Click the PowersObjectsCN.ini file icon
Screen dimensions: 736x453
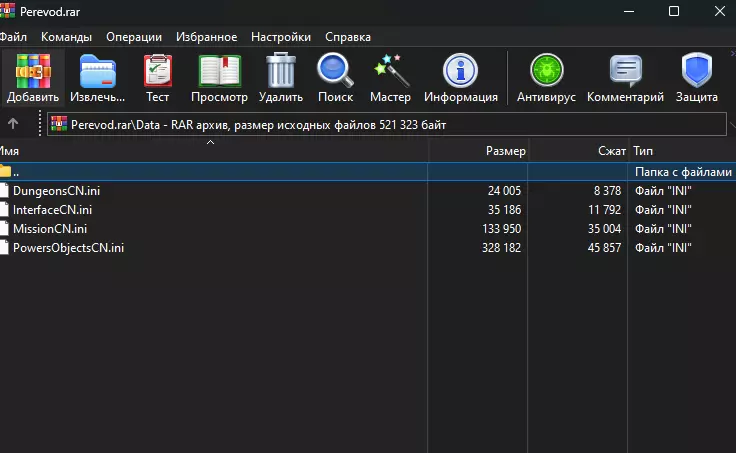point(4,247)
